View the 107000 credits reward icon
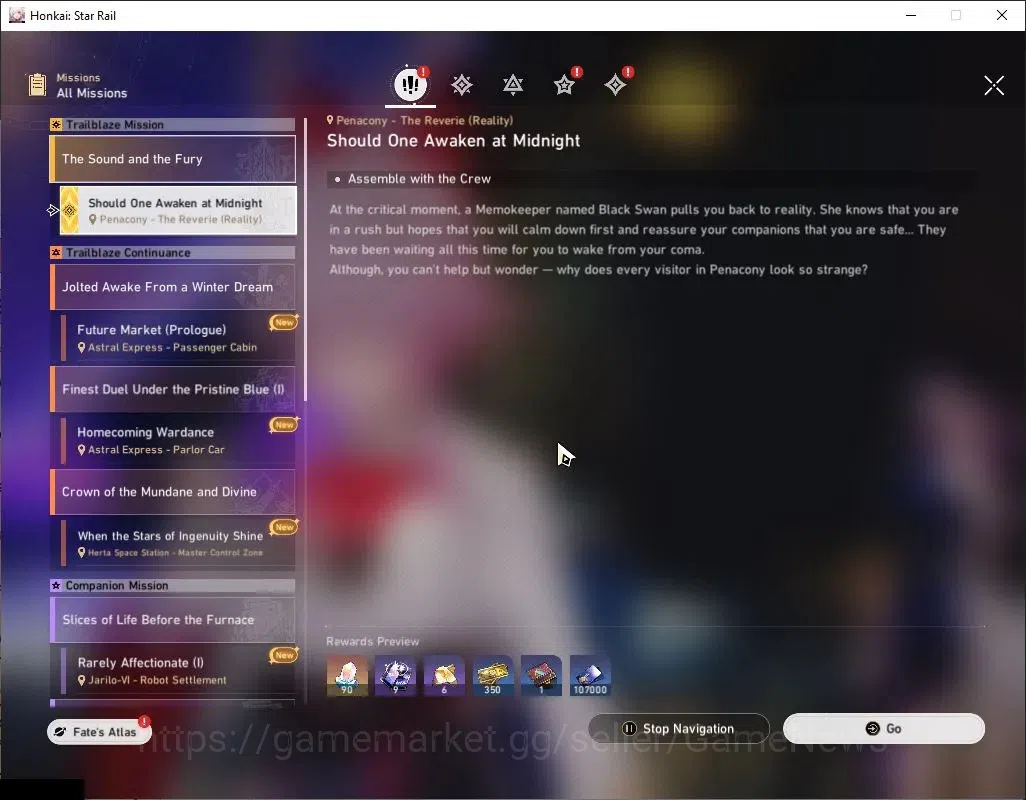The width and height of the screenshot is (1026, 800). coord(590,676)
